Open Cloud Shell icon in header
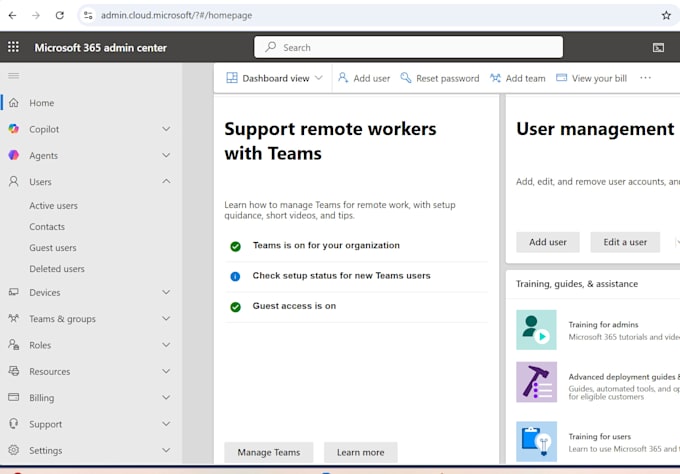The width and height of the screenshot is (680, 474). 658,47
